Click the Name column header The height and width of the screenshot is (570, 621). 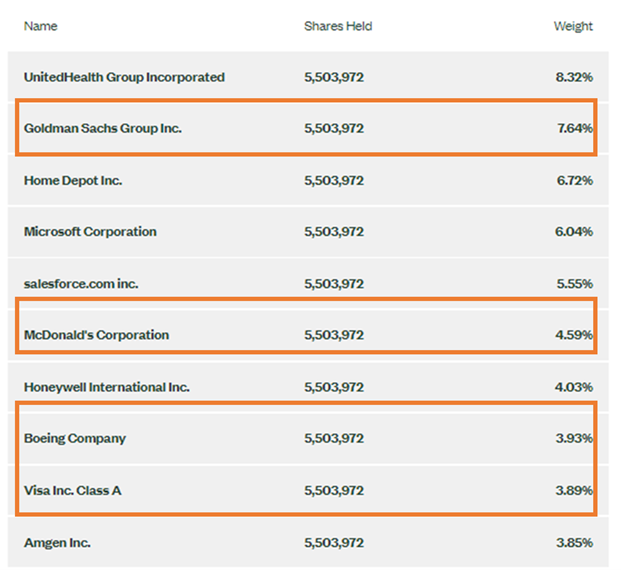point(40,26)
